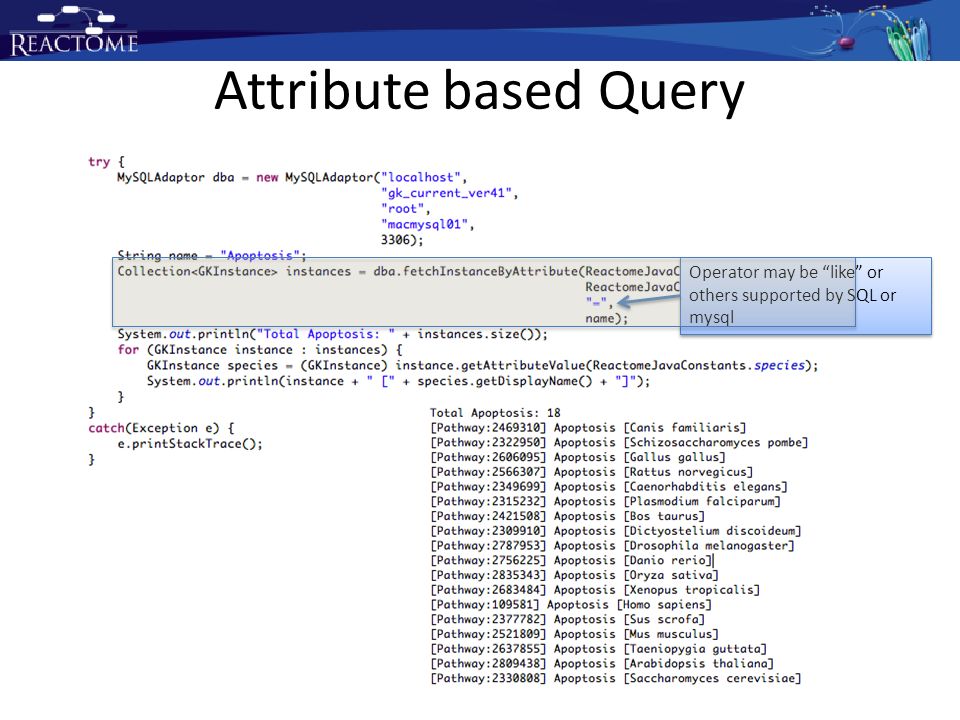
Task: Click the getAttributeValue species code line
Action: pyautogui.click(x=482, y=366)
